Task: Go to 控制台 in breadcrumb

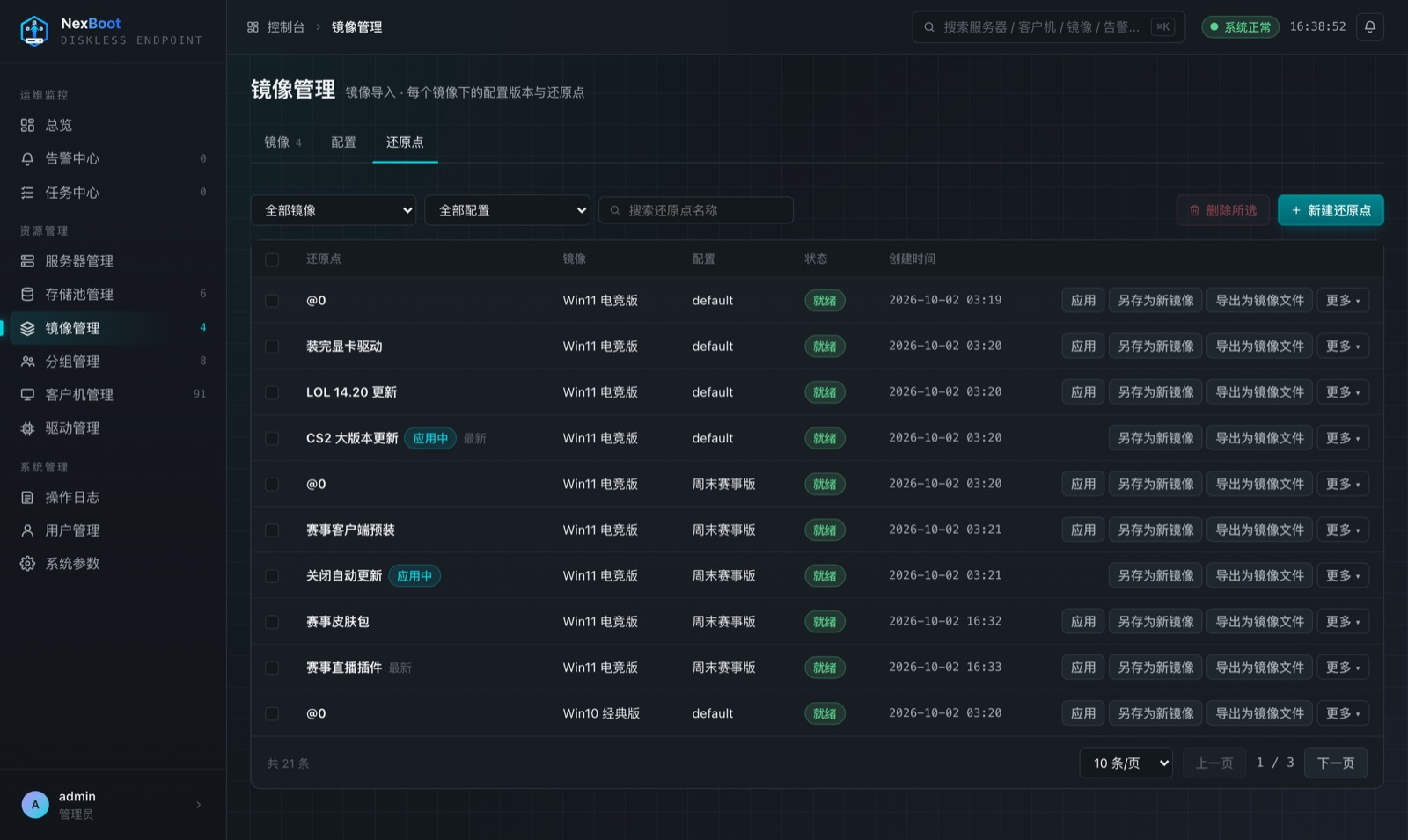Action: 286,27
